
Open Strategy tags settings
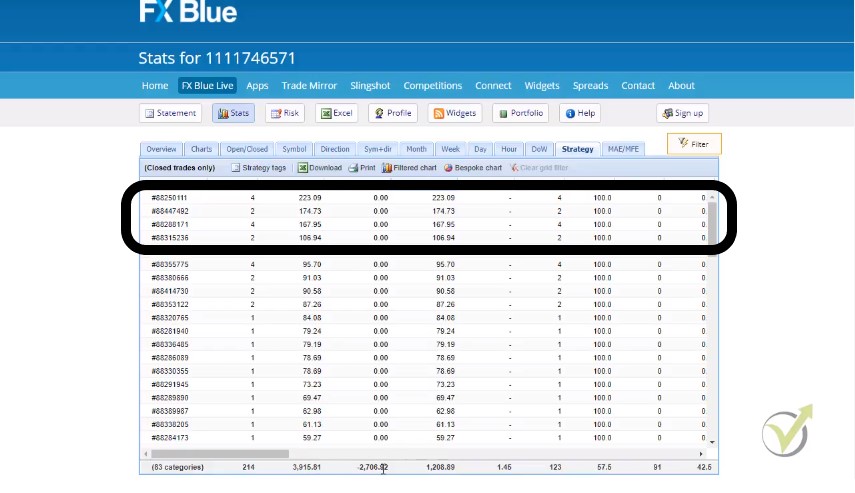258,168
